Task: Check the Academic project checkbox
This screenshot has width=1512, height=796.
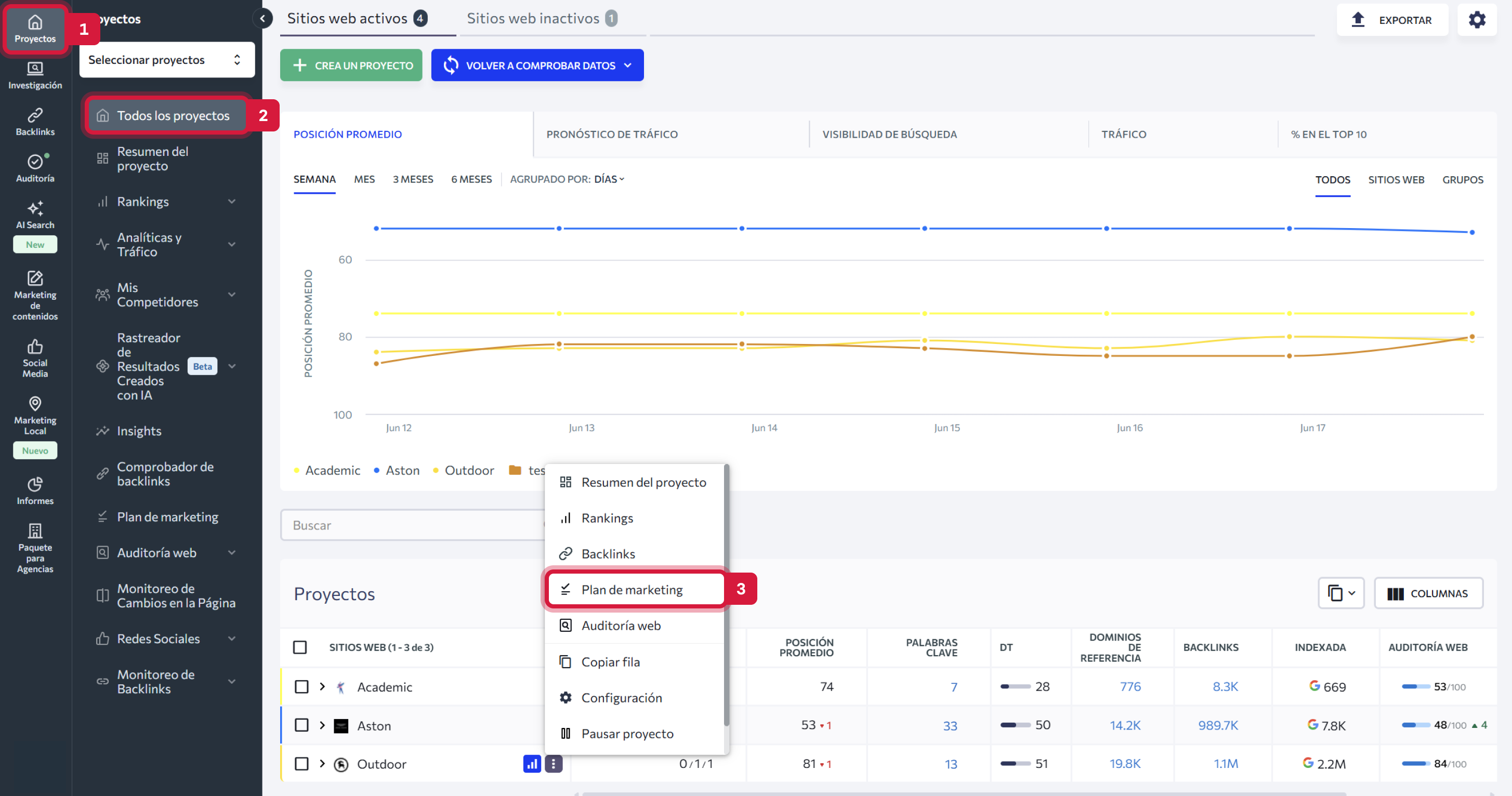Action: (301, 686)
